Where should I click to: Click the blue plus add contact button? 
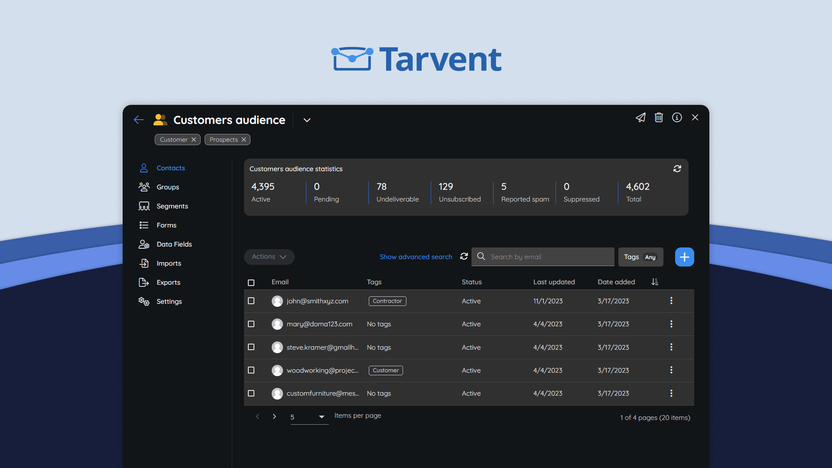pyautogui.click(x=684, y=257)
